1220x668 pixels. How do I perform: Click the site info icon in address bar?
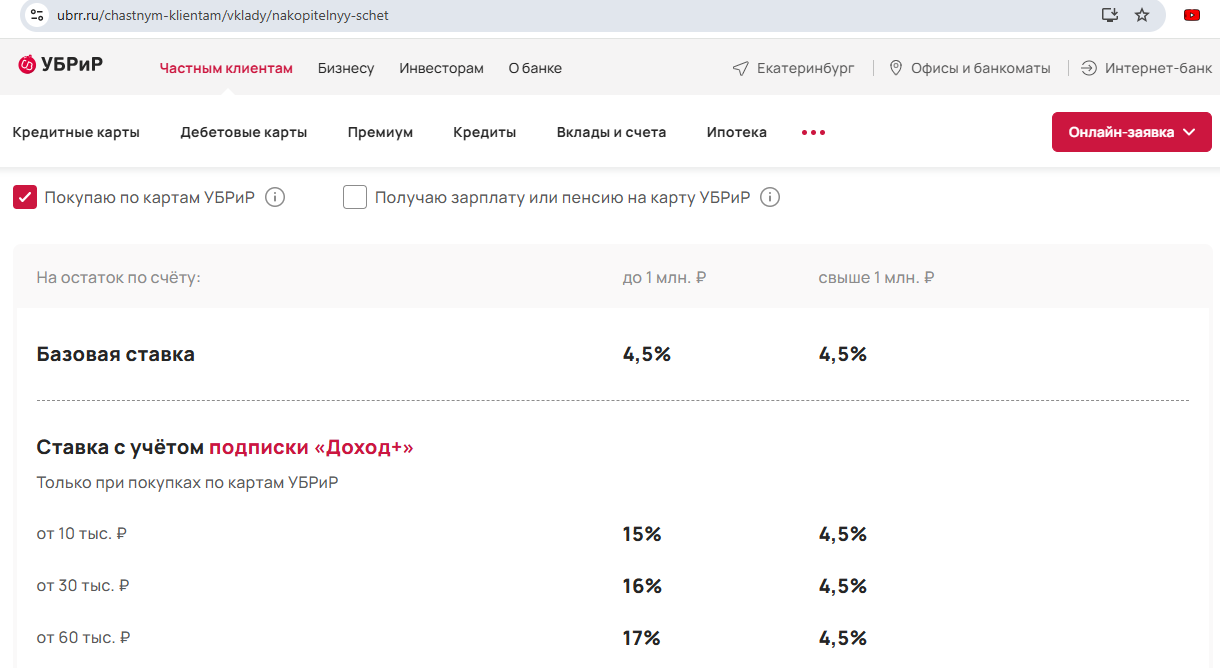[x=37, y=15]
